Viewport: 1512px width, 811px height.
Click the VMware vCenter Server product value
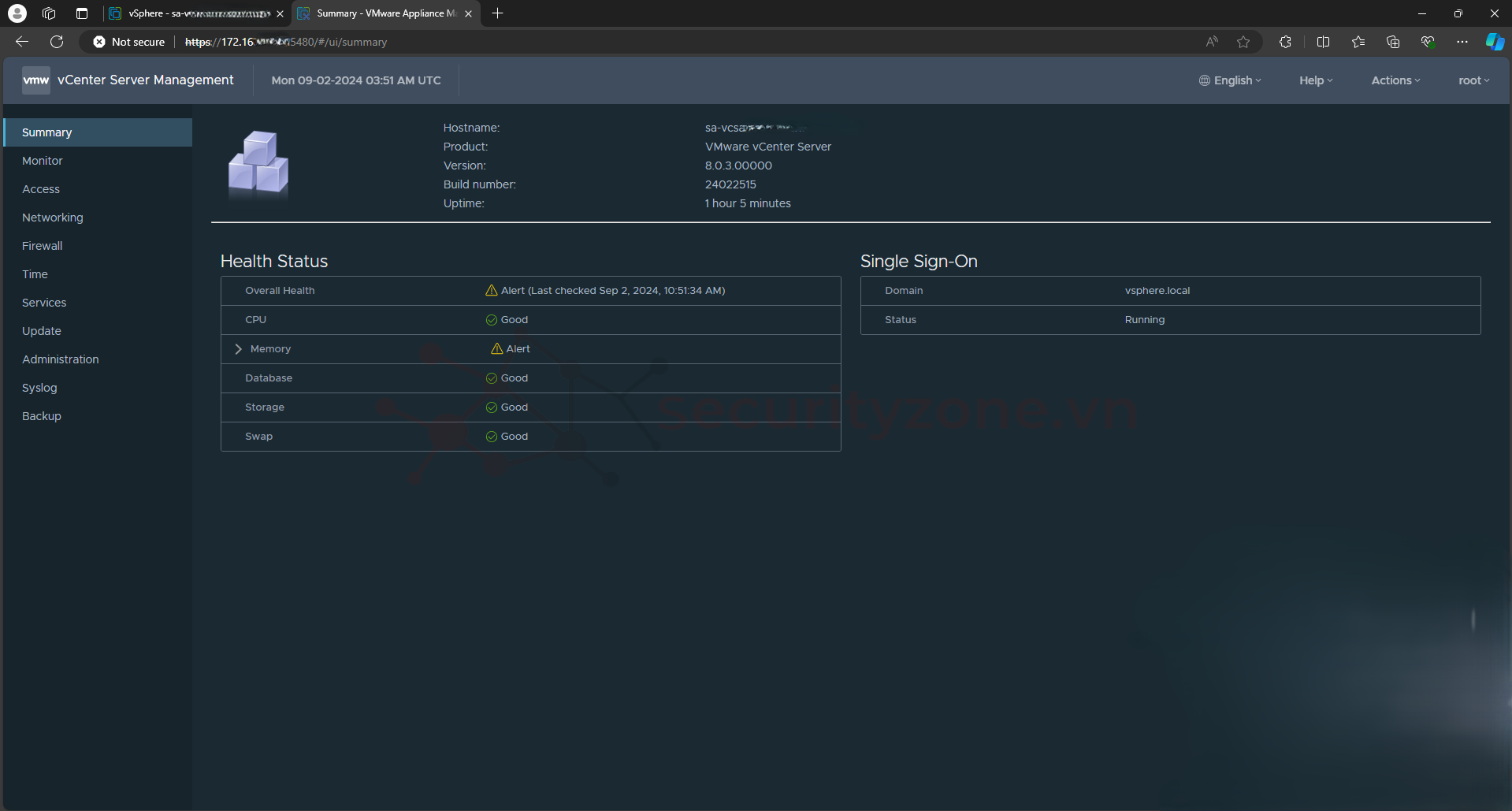(768, 147)
